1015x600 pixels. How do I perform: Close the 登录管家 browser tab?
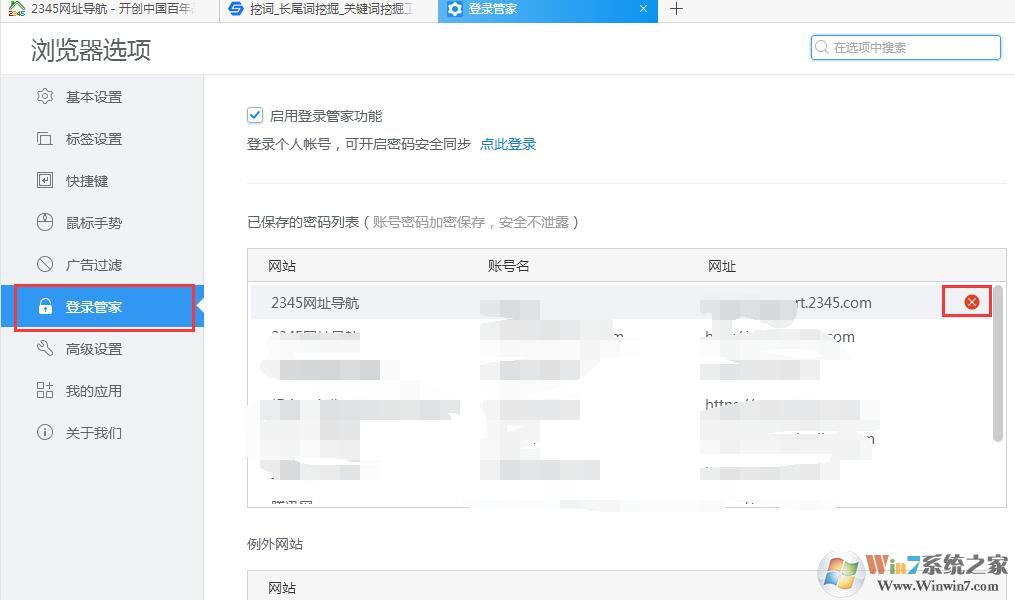(x=643, y=9)
